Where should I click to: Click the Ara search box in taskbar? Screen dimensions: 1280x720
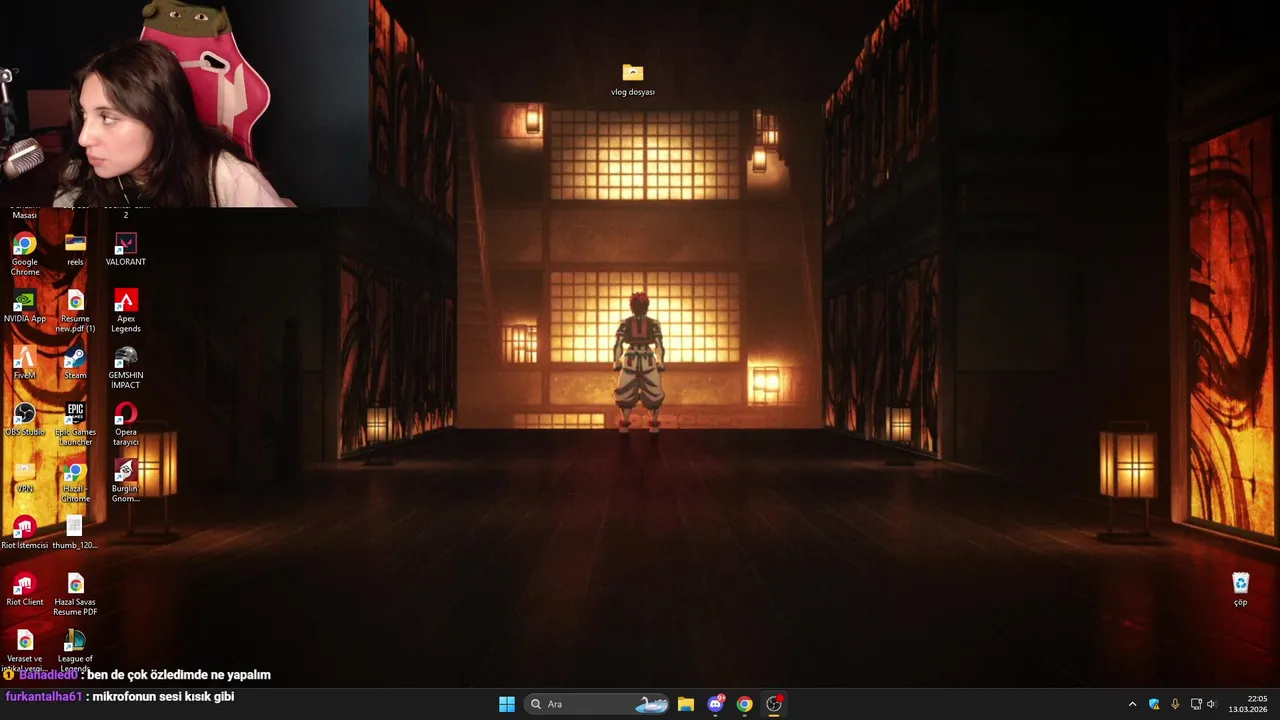(598, 704)
